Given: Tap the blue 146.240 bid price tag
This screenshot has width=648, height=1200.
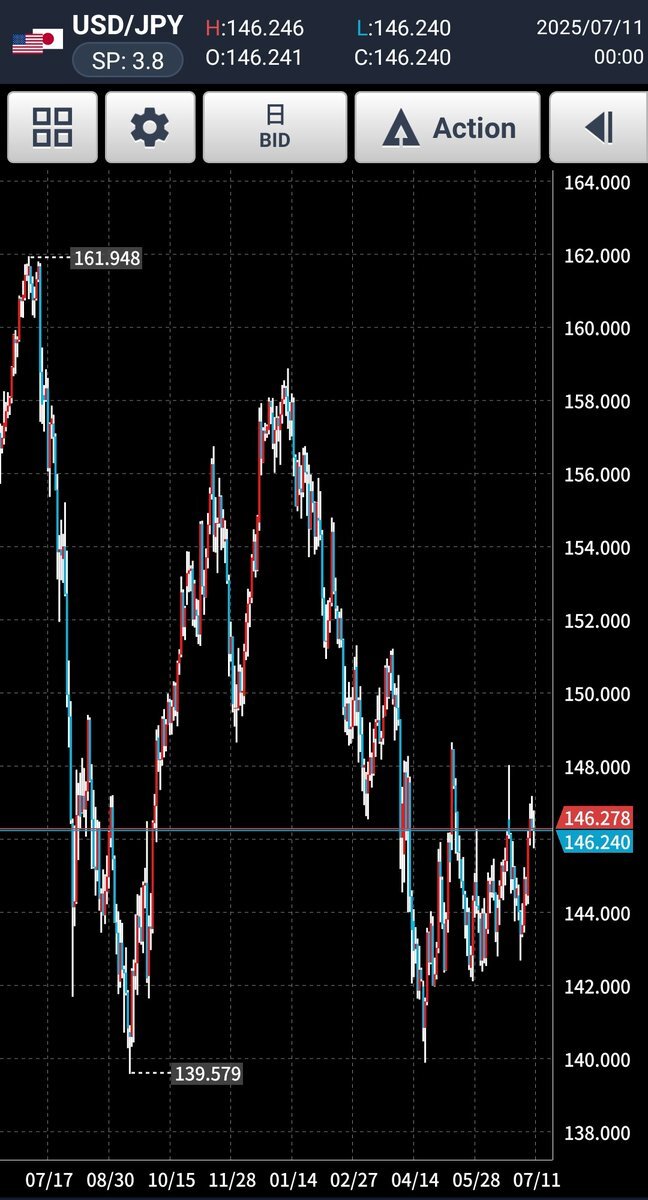Looking at the screenshot, I should click(597, 842).
